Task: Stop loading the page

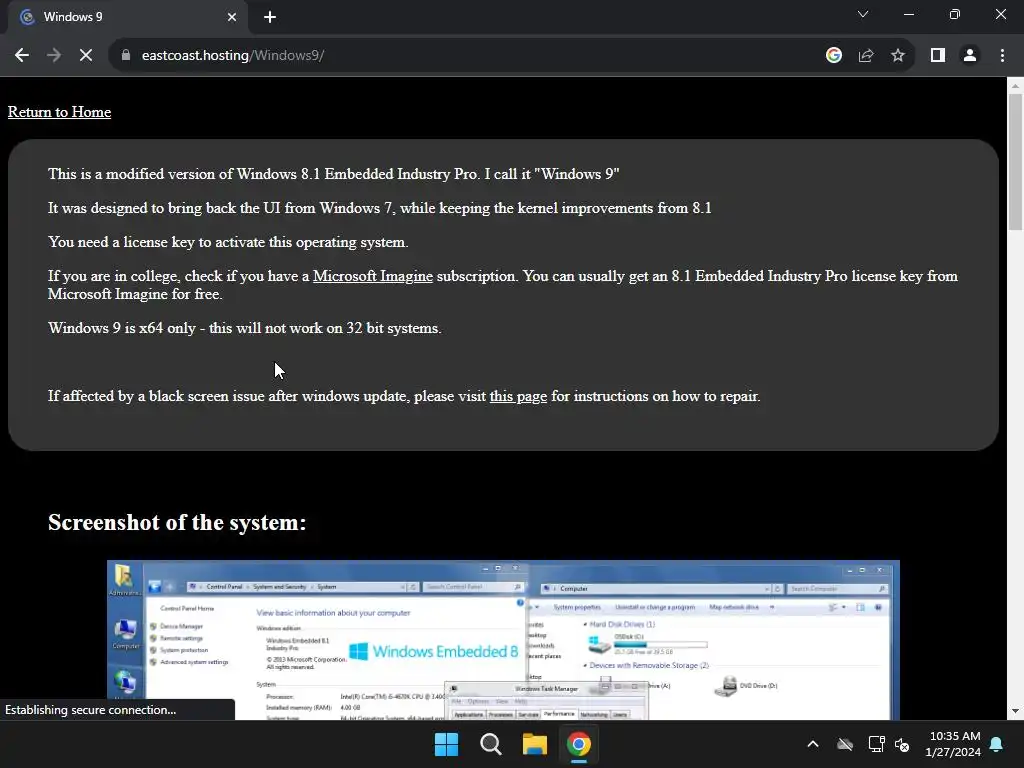Action: (86, 56)
